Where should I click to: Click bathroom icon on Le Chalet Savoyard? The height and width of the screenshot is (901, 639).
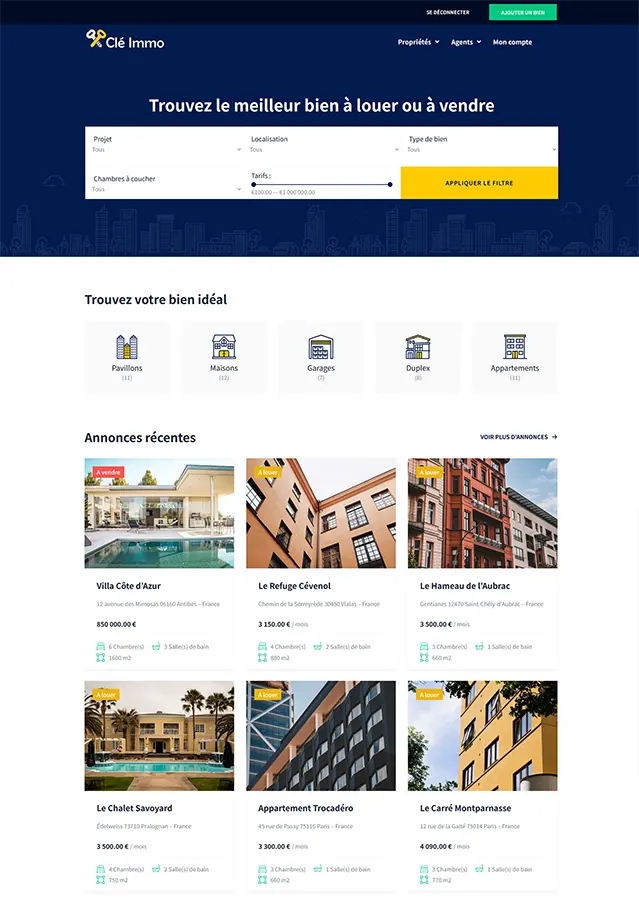tap(156, 869)
